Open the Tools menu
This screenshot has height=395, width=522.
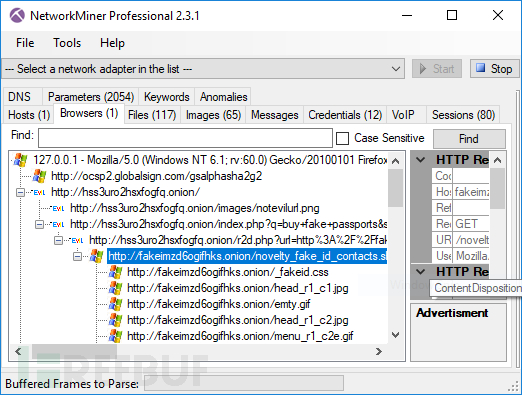pyautogui.click(x=67, y=43)
